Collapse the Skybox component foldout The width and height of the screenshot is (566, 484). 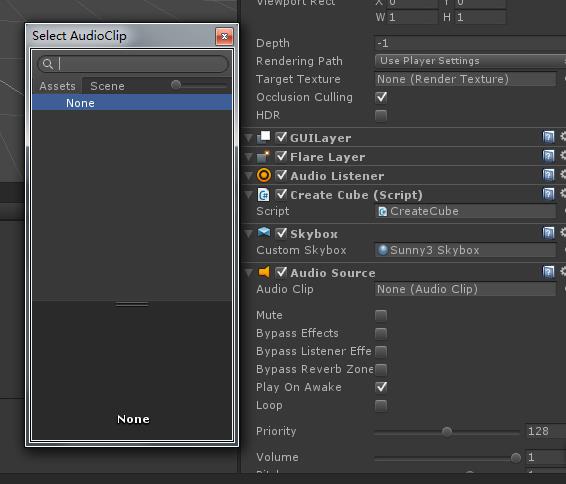(x=249, y=234)
